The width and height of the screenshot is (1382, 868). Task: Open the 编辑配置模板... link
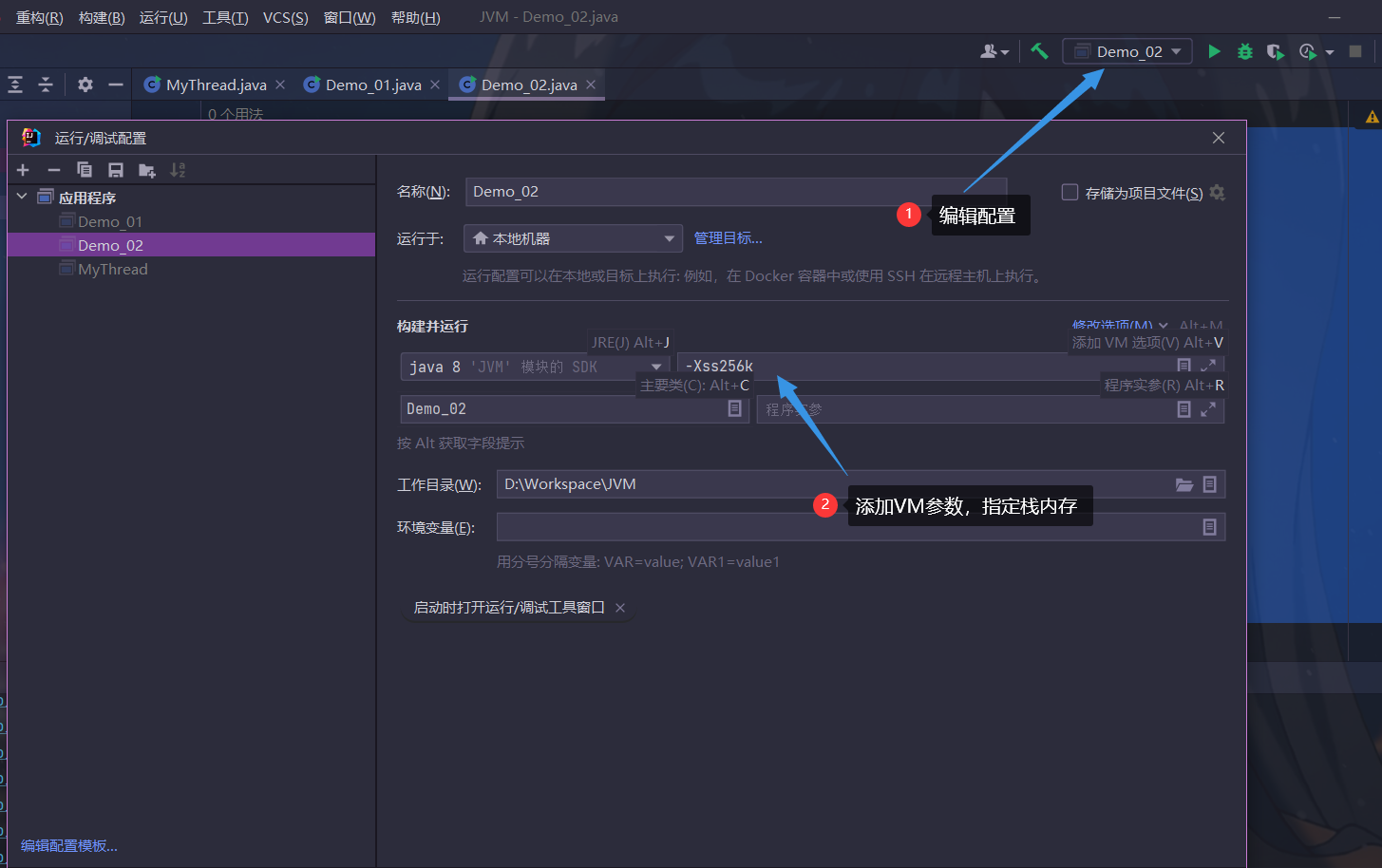[69, 845]
